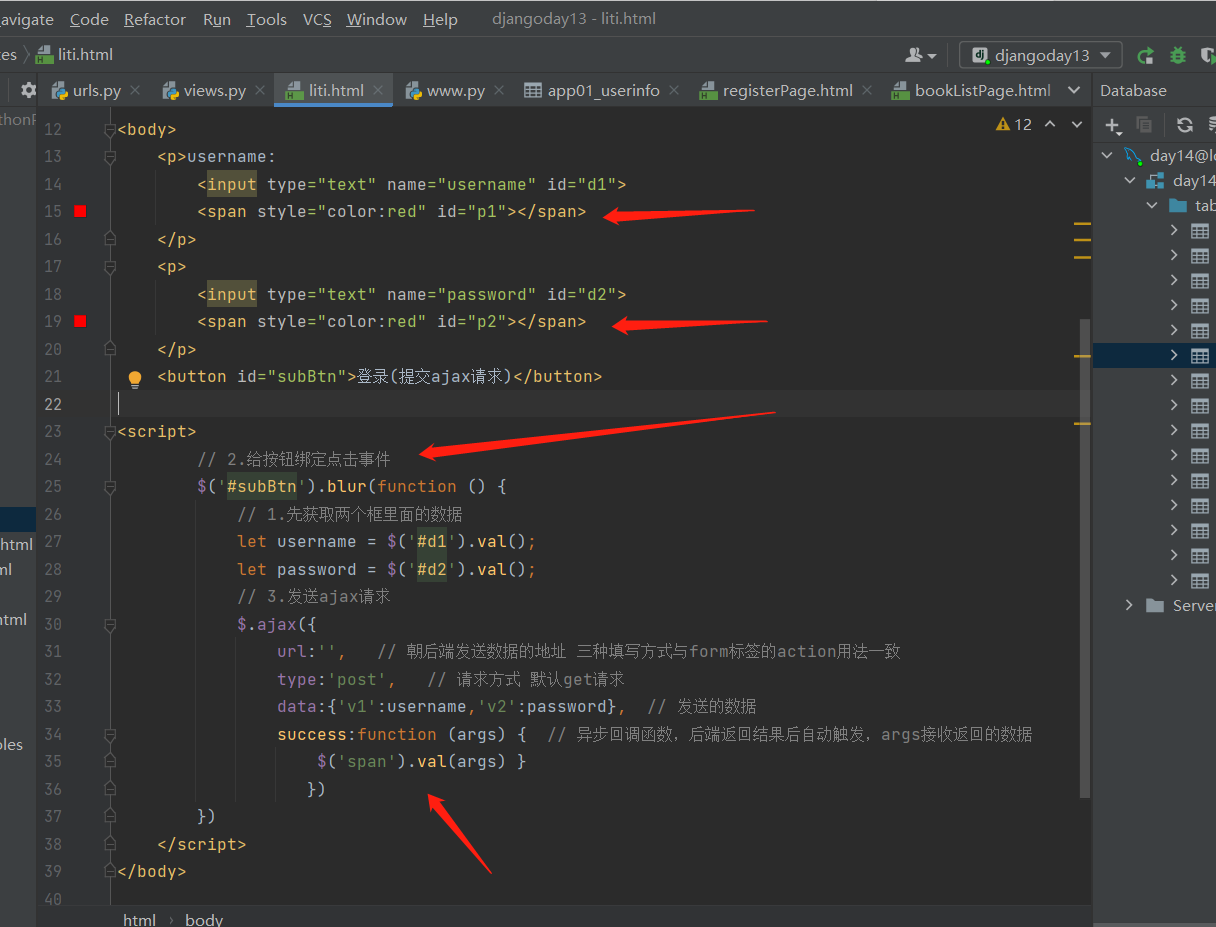1216x927 pixels.
Task: Click the yellow lightbulb on line 21
Action: (x=135, y=378)
